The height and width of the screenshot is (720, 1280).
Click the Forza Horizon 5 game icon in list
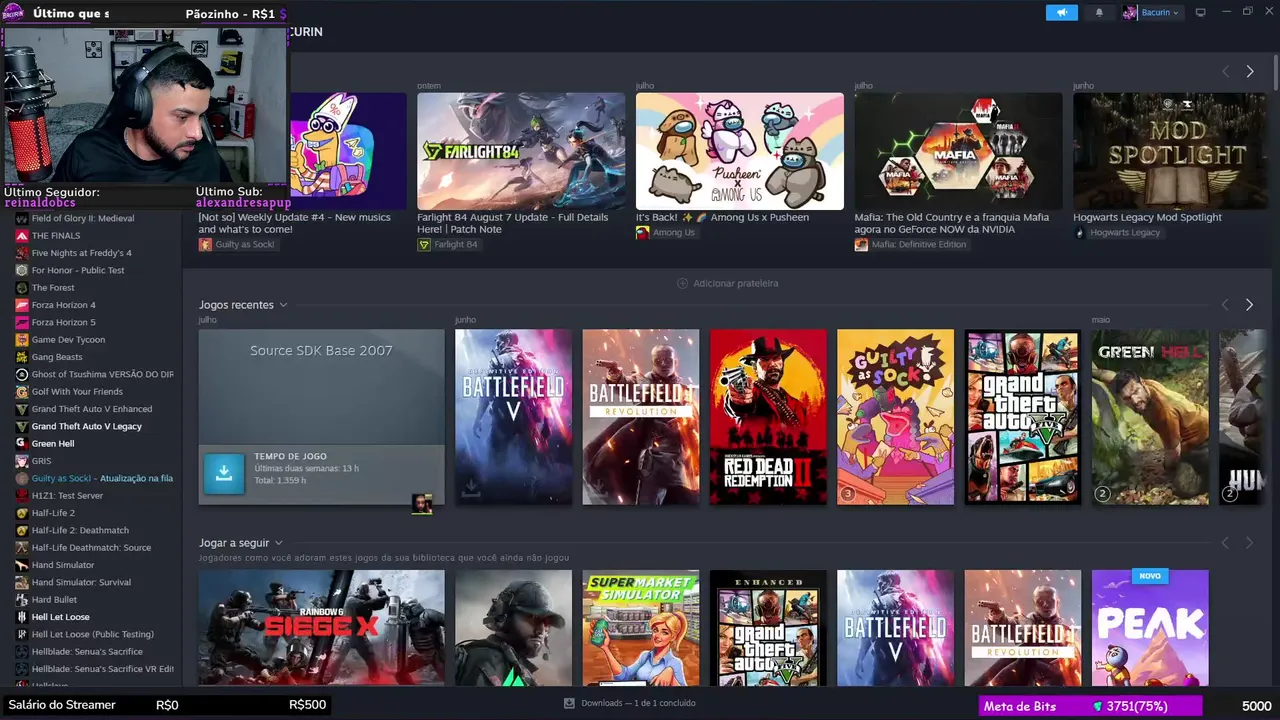tap(21, 322)
